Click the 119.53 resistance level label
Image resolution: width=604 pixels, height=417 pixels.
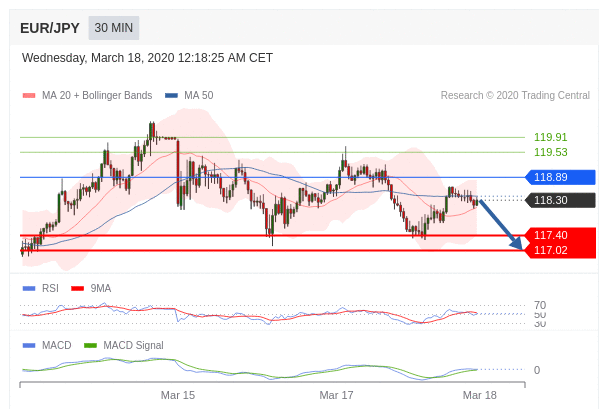(550, 152)
